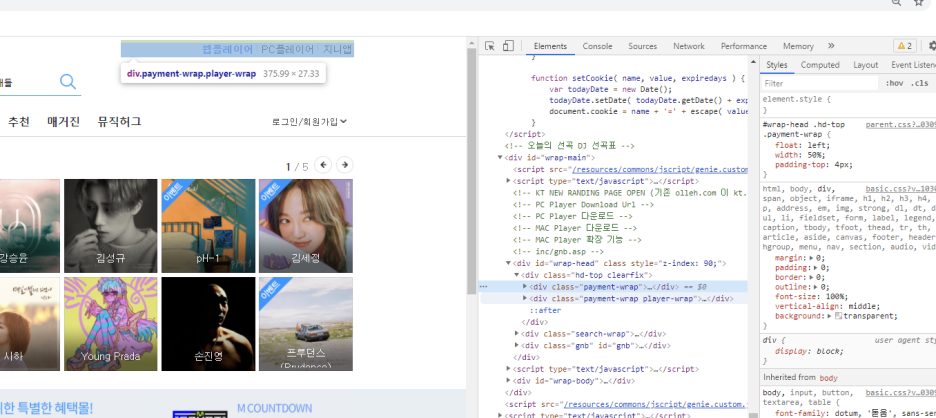
Task: Open the Elements tab
Action: click(550, 46)
